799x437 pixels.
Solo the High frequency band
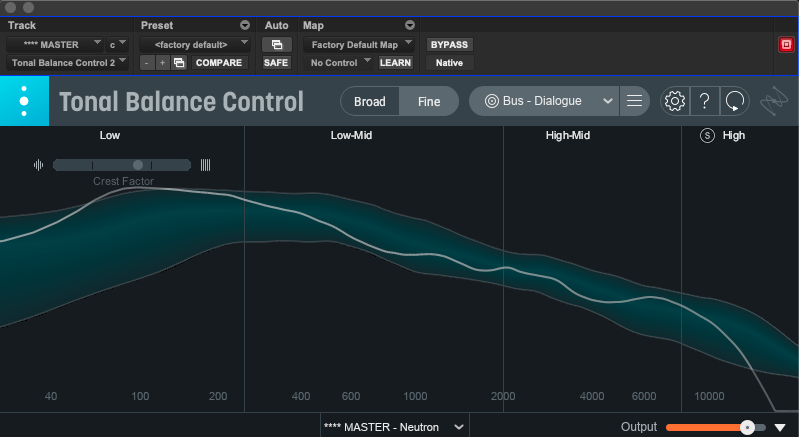click(707, 135)
